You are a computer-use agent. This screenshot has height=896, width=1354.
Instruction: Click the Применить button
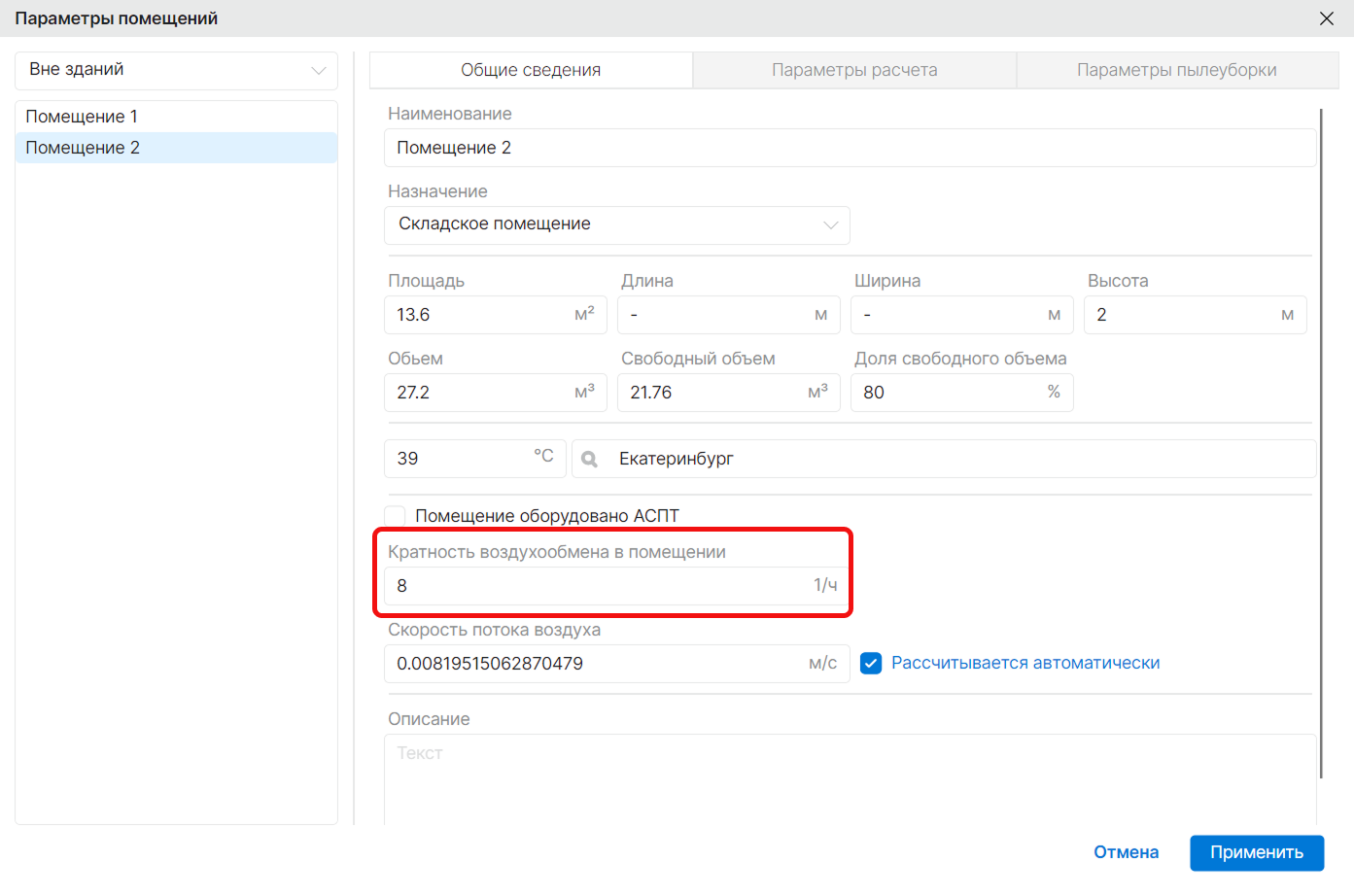click(1257, 852)
